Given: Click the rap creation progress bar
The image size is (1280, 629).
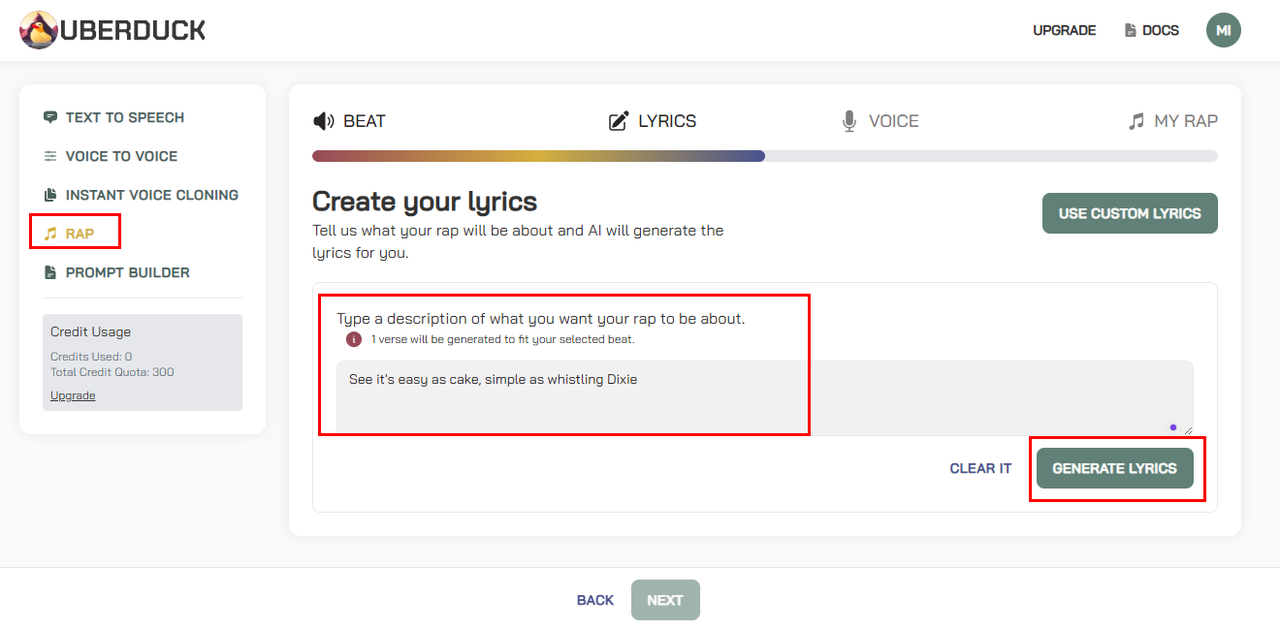Looking at the screenshot, I should (x=764, y=156).
